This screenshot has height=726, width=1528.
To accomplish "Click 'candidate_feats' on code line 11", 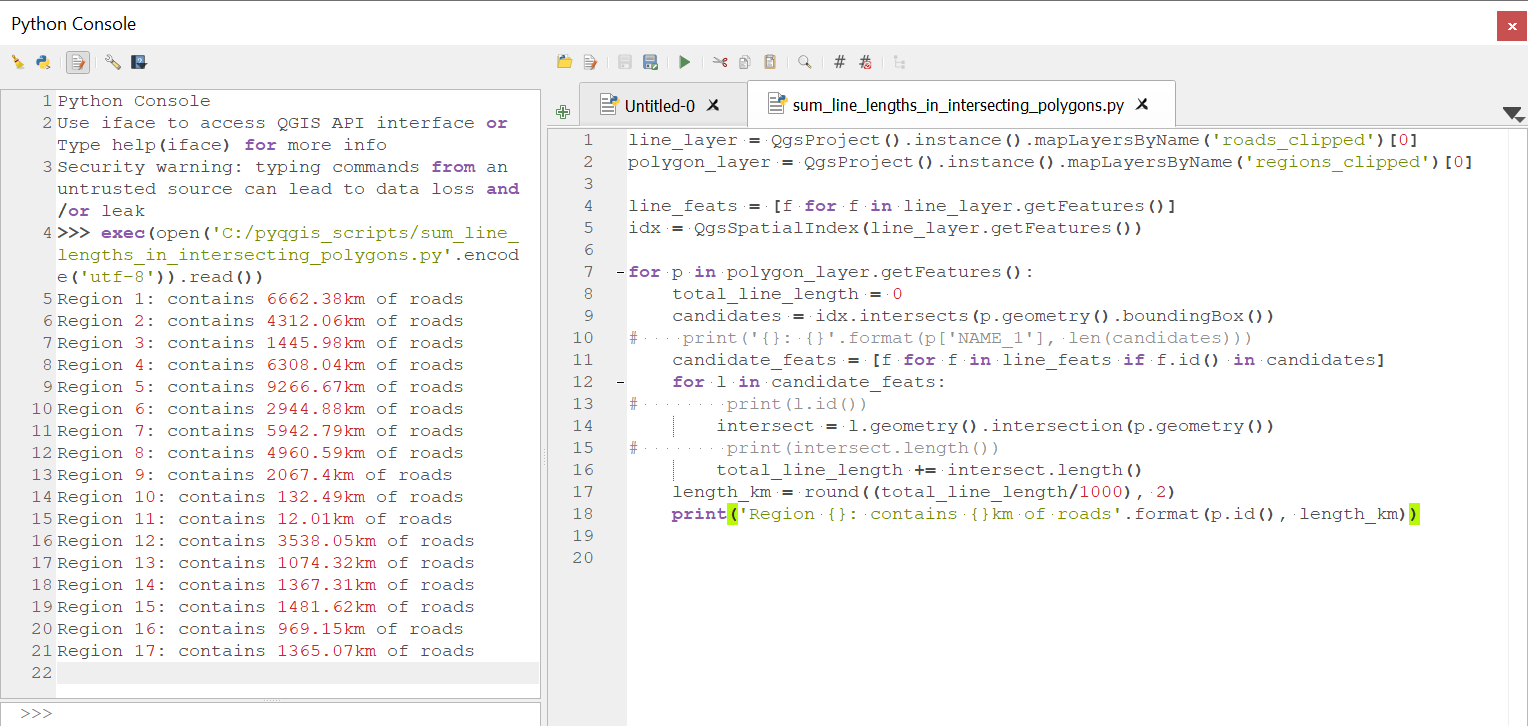I will click(x=754, y=360).
